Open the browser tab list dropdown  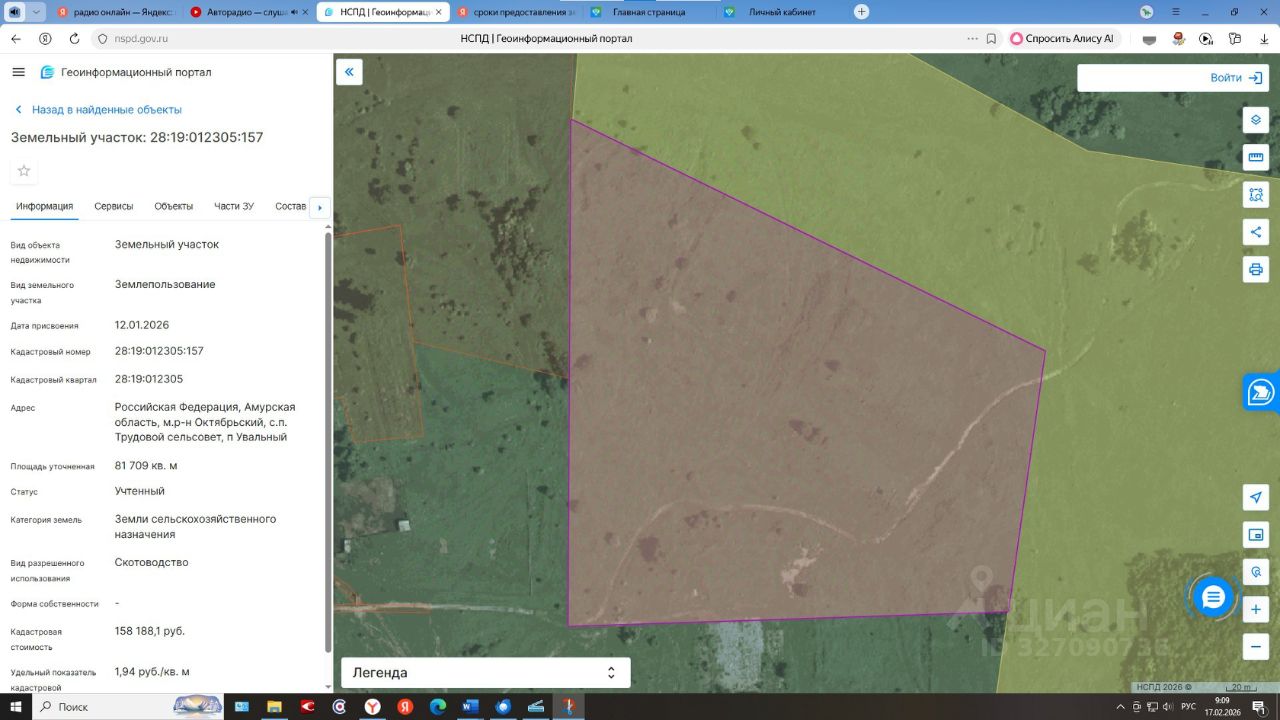[37, 12]
